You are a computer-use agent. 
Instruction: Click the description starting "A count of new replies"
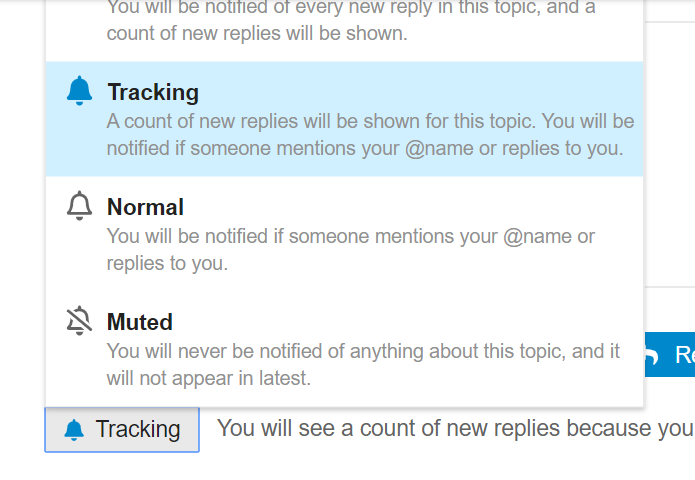tap(370, 135)
